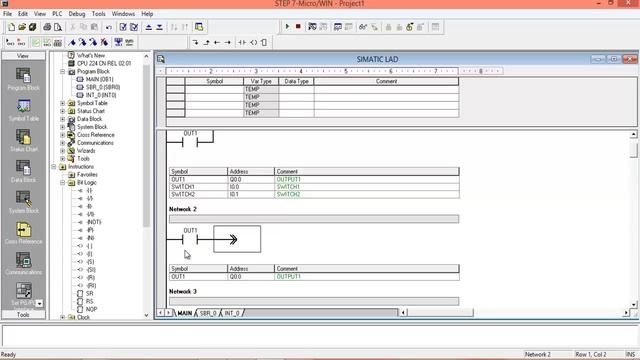
Task: Open the Debug menu
Action: coord(77,13)
